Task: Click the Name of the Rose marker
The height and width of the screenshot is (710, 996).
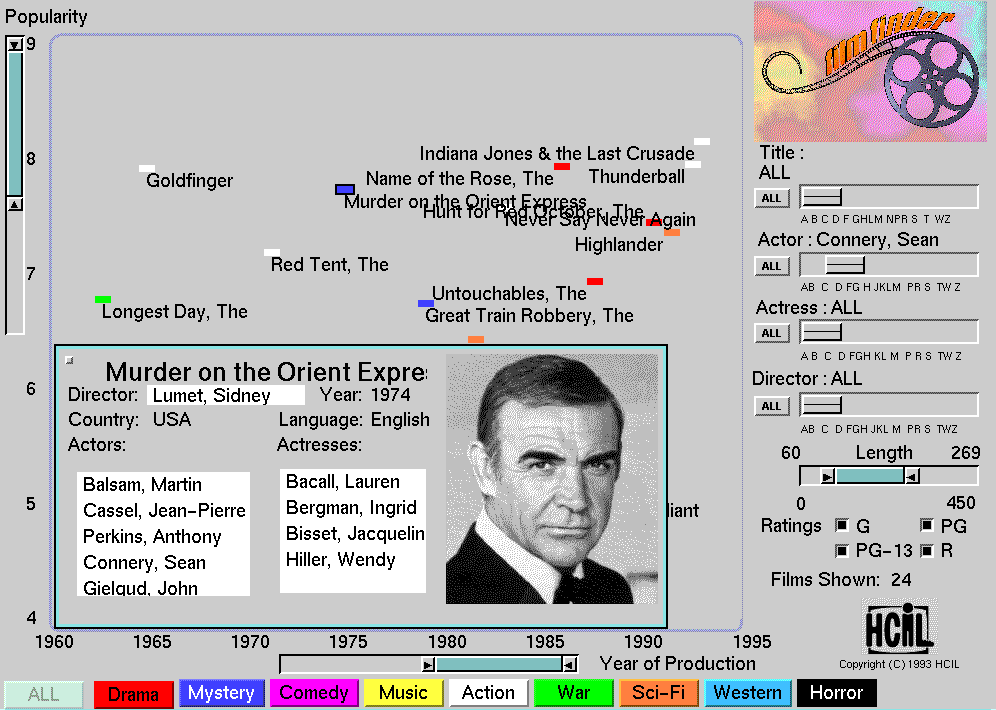Action: [x=562, y=166]
